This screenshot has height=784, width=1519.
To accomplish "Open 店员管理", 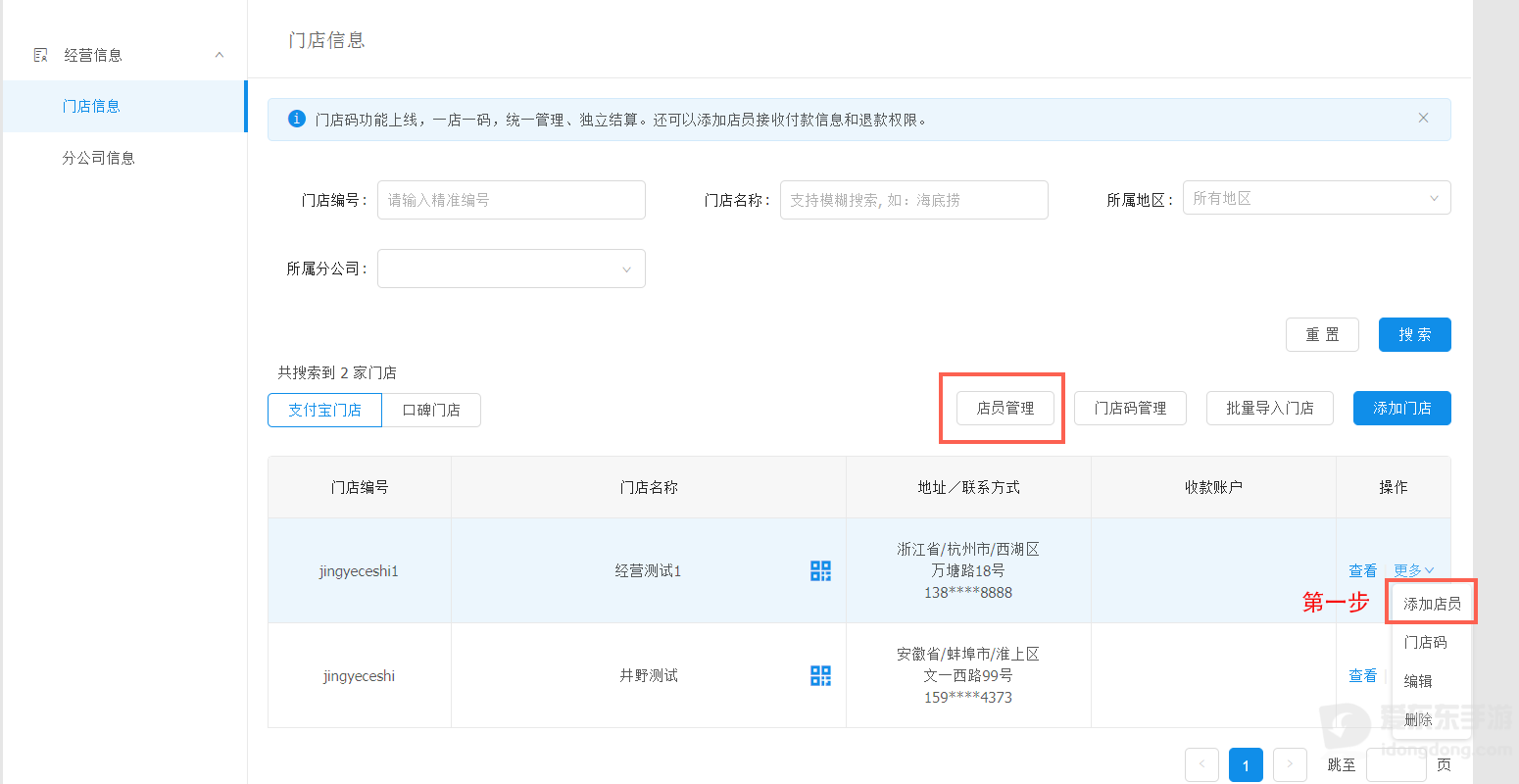I will 1005,408.
